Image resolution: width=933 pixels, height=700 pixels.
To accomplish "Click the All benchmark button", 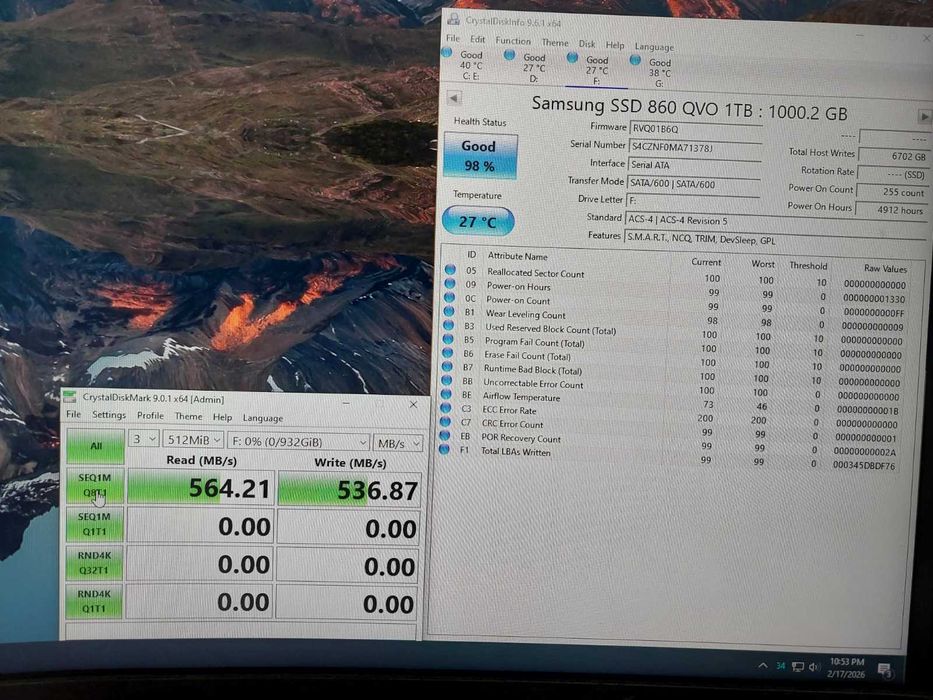I will coord(95,446).
